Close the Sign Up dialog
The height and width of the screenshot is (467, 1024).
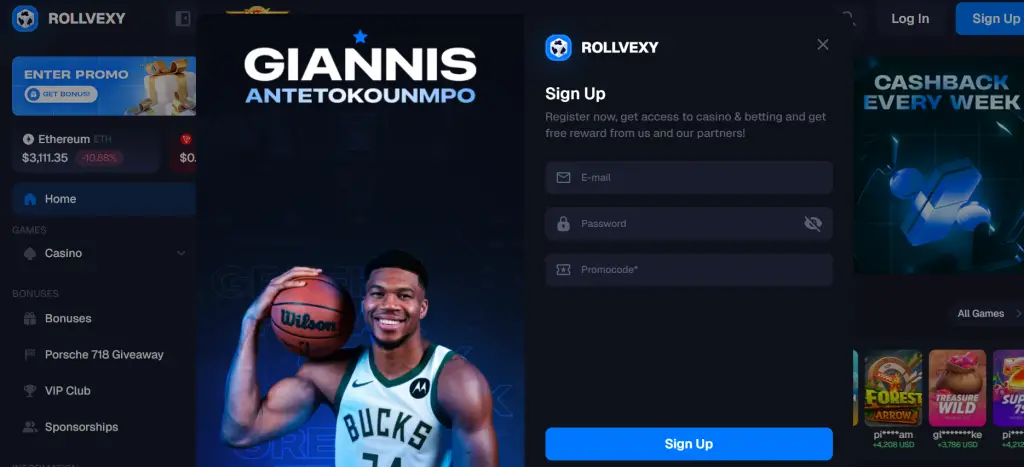click(823, 44)
